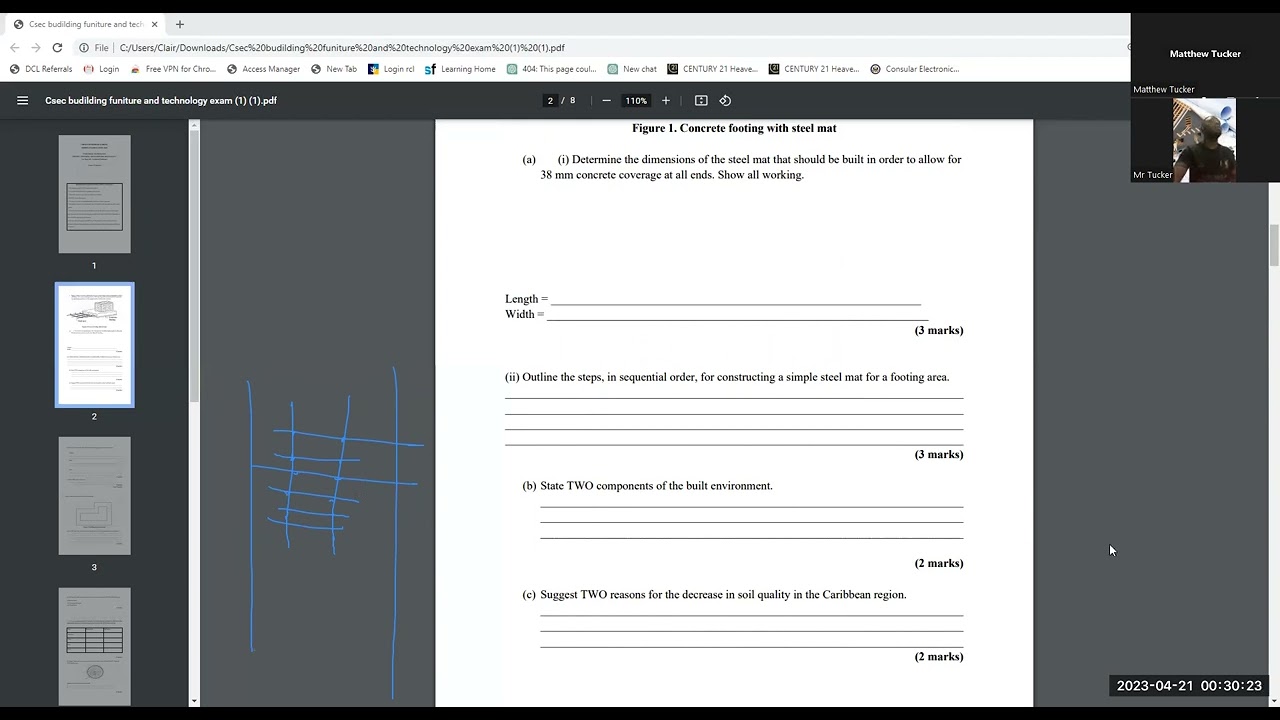This screenshot has width=1280, height=720.
Task: Open 404: This page could bookmark
Action: click(551, 69)
